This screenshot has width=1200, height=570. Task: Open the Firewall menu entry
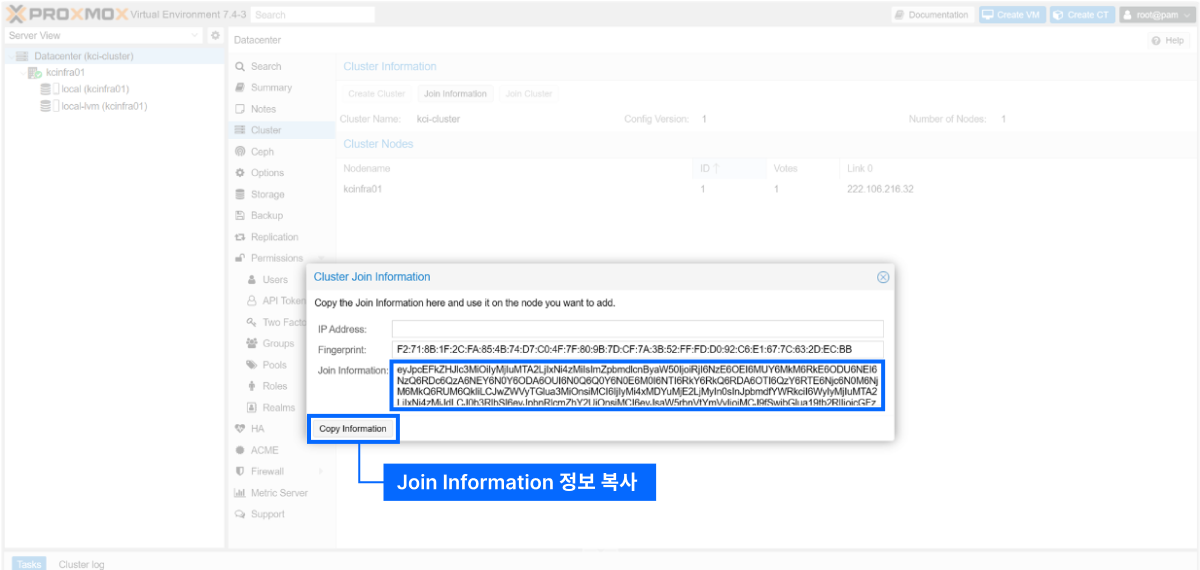point(267,471)
